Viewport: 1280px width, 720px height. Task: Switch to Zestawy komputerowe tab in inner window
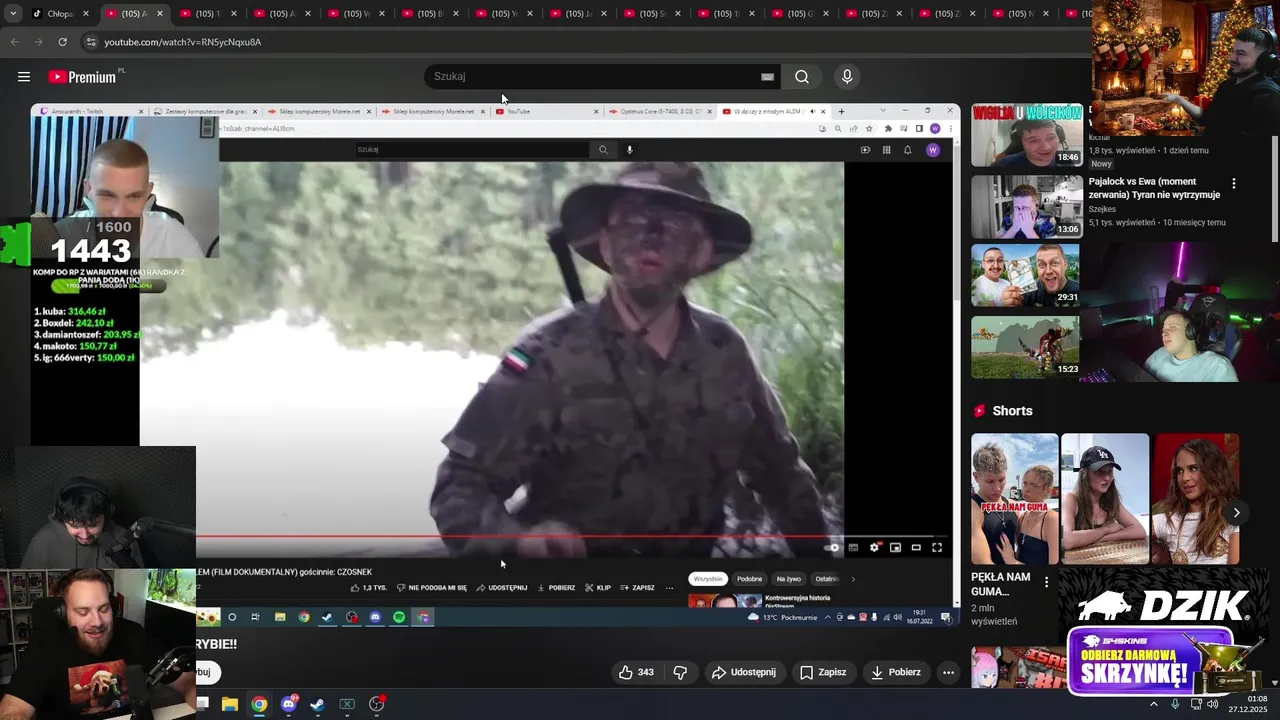coord(206,111)
